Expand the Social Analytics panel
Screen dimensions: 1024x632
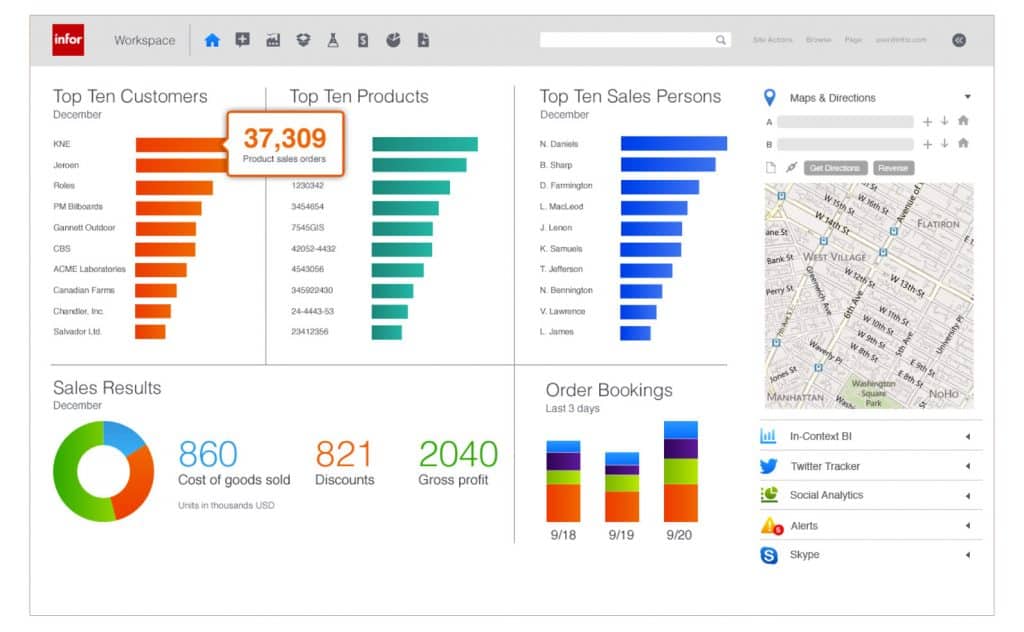965,495
